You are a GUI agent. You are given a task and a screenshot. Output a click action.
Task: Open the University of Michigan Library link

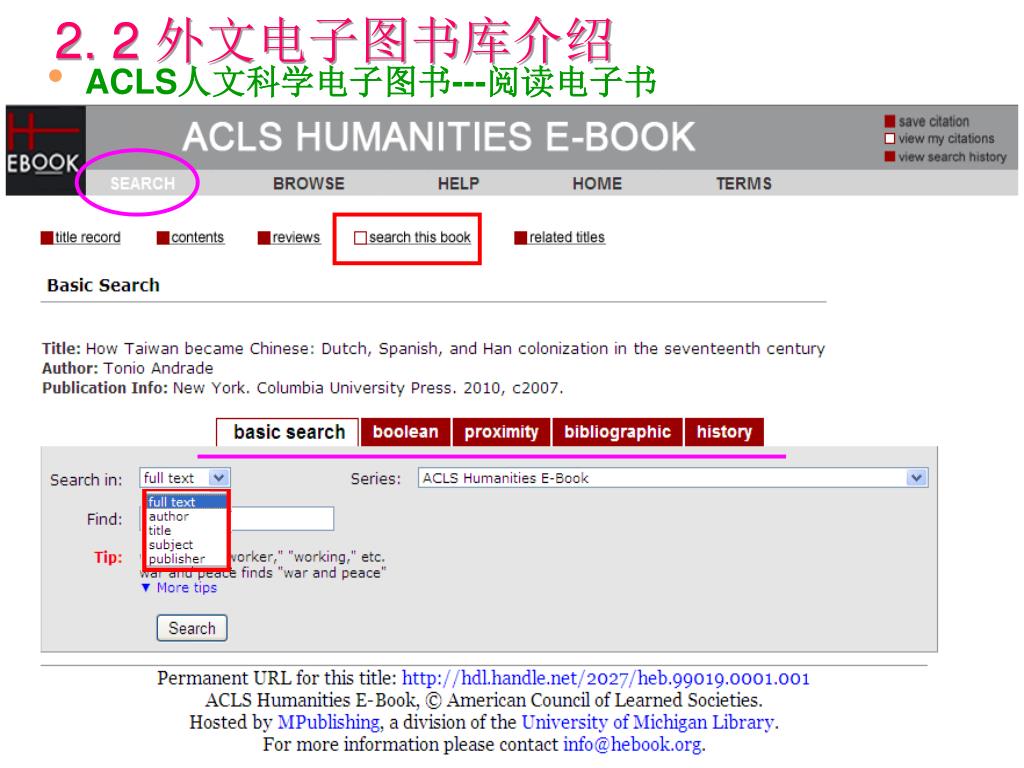648,722
